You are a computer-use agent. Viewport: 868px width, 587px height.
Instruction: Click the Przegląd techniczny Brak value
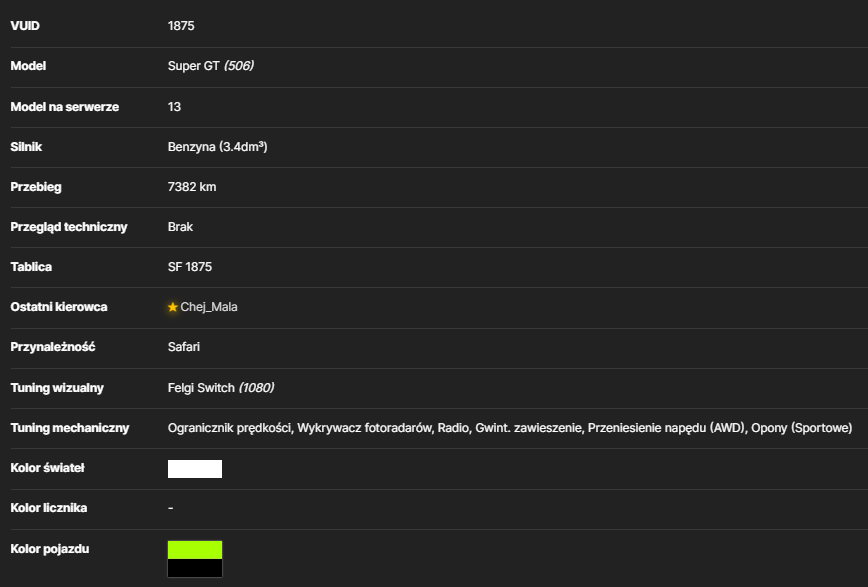click(180, 227)
